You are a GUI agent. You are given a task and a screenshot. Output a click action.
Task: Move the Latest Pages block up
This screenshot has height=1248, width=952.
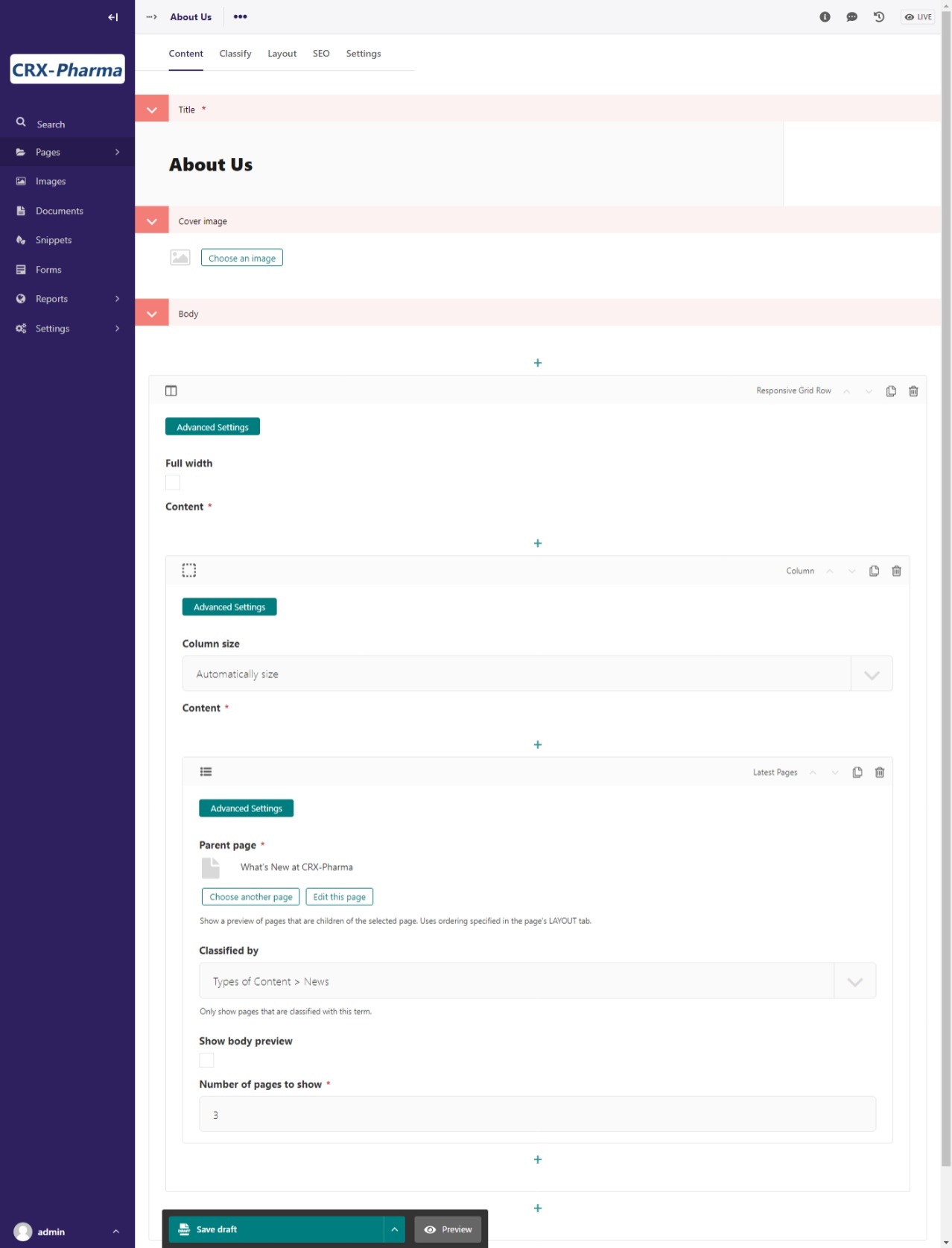pyautogui.click(x=813, y=773)
